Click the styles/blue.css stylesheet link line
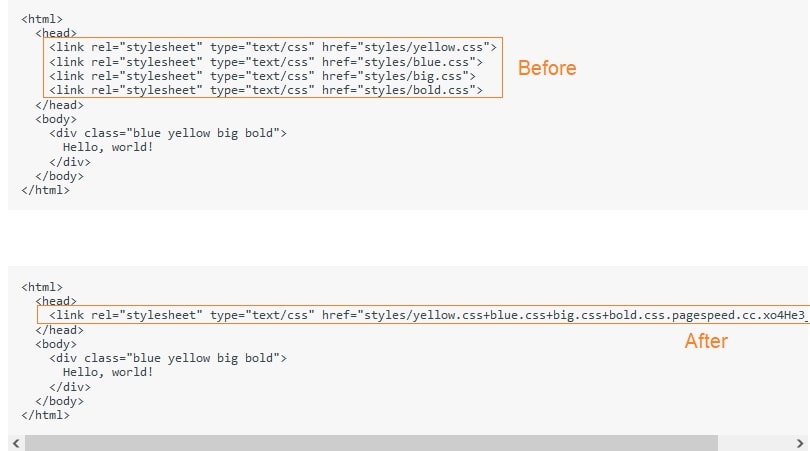Image resolution: width=810 pixels, height=451 pixels. [266, 61]
